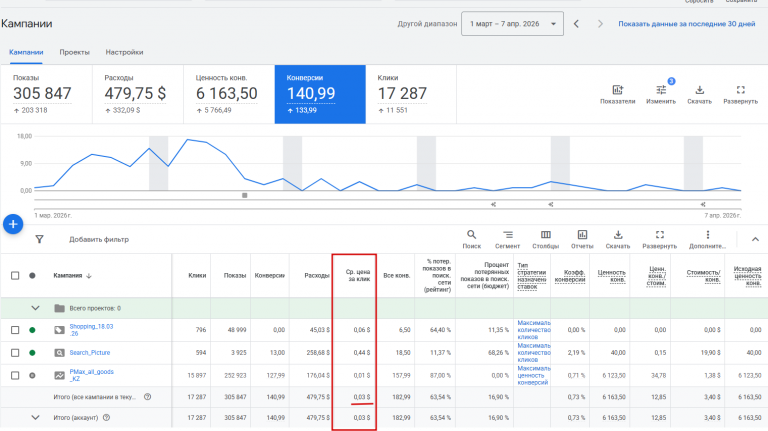Click Shopping campaign type icon
Image resolution: width=768 pixels, height=431 pixels.
pos(59,330)
